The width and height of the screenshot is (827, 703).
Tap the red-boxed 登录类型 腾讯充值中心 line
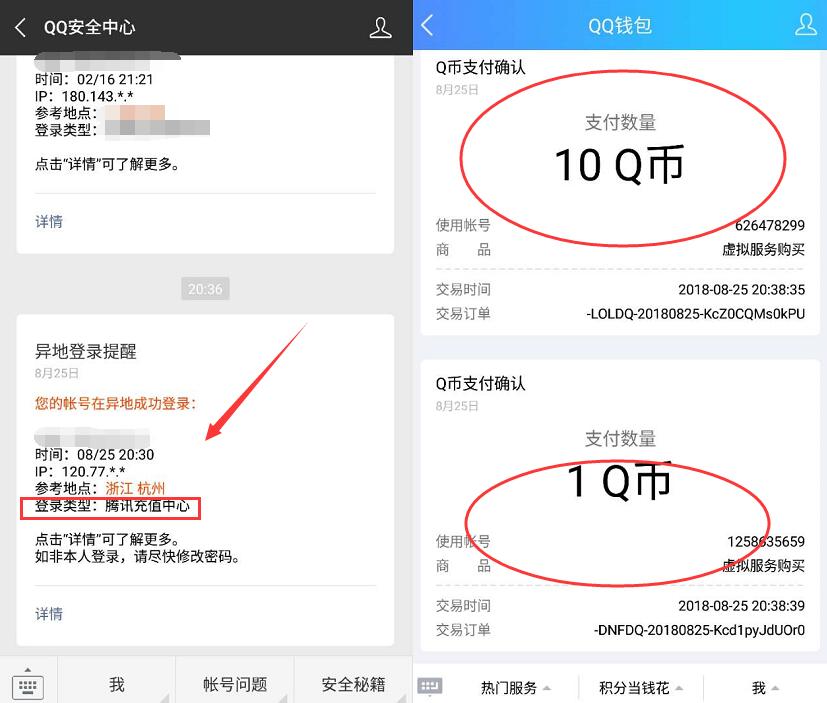coord(110,508)
